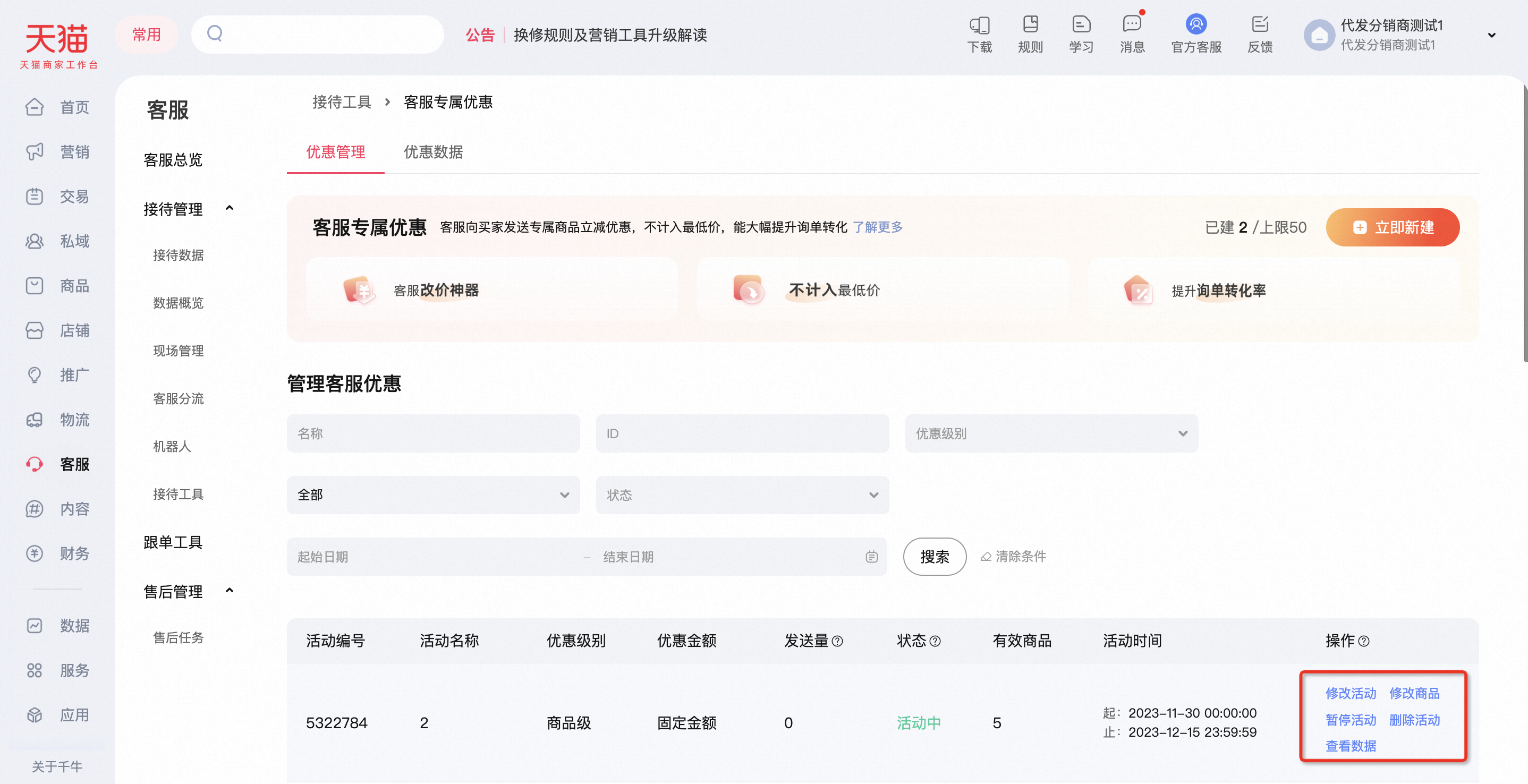
Task: Switch to the 优惠数据 tab
Action: [x=433, y=152]
